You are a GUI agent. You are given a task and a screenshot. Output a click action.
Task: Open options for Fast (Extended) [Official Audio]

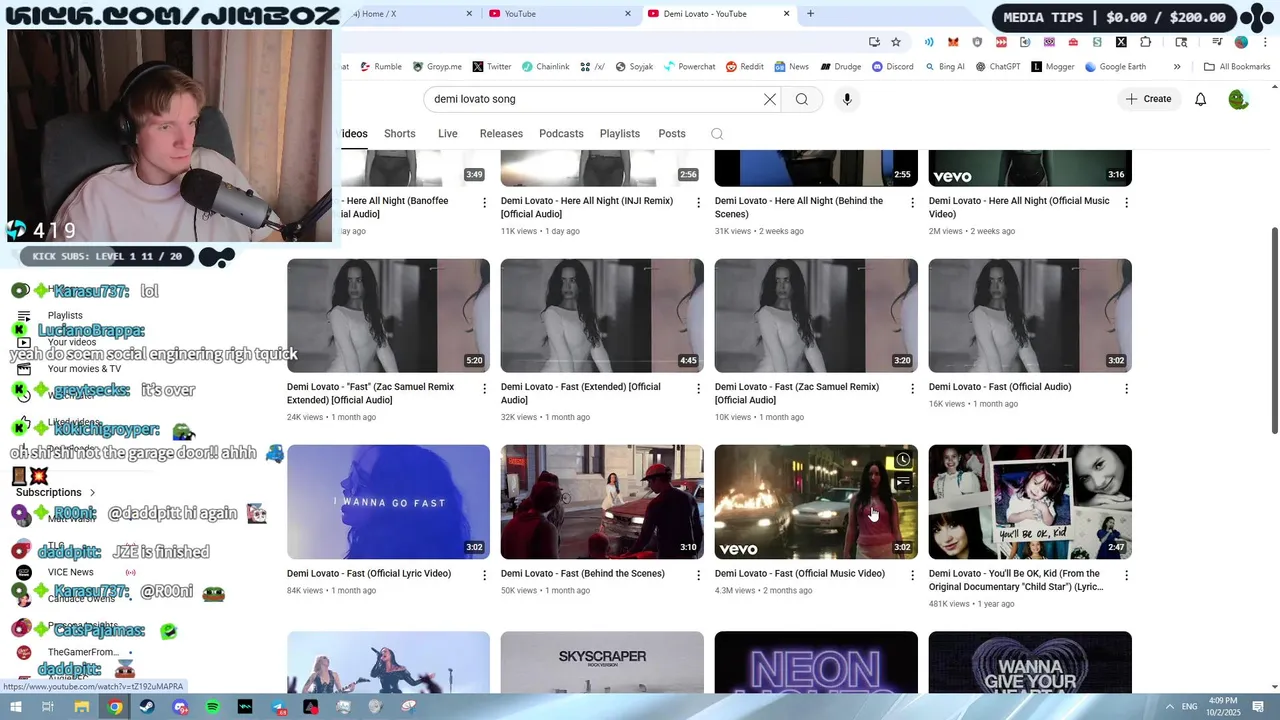click(x=698, y=389)
